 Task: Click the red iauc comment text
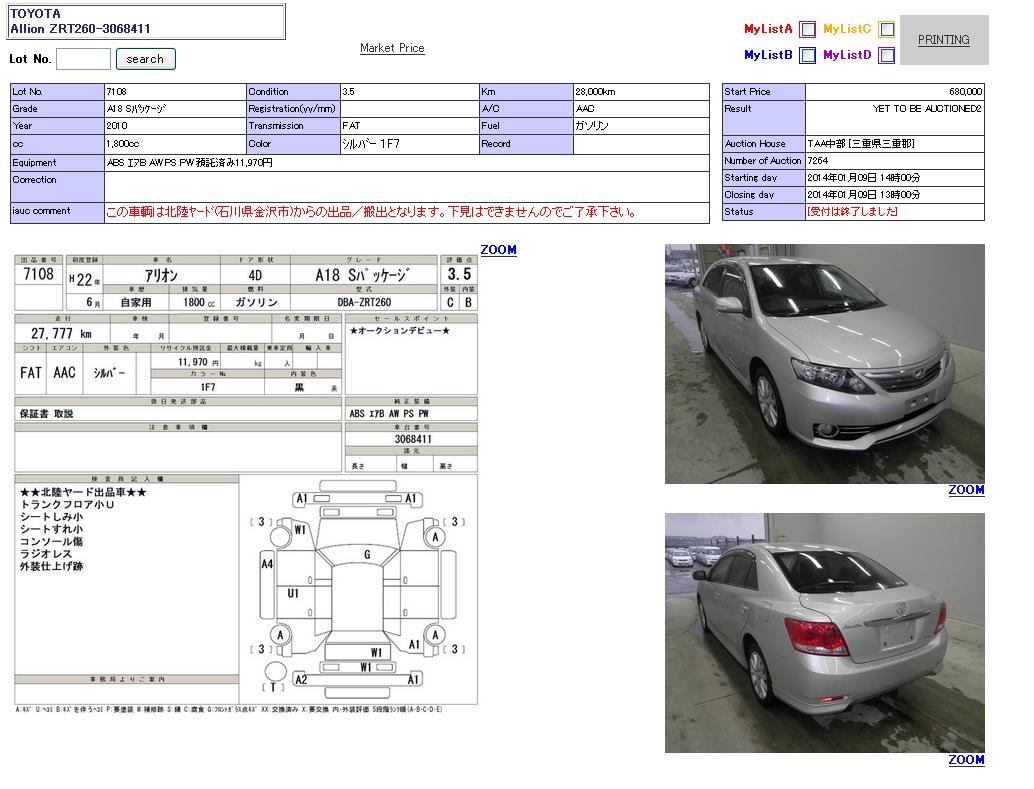click(370, 212)
